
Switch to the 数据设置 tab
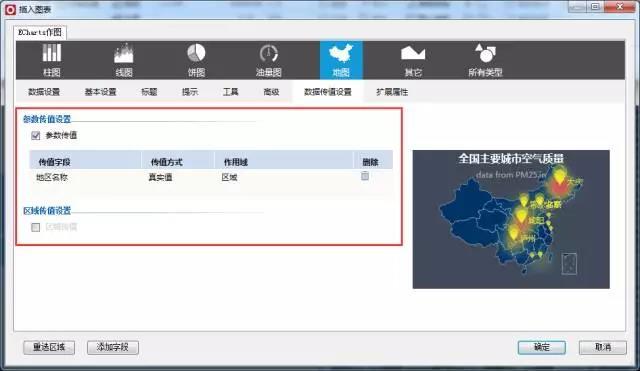[x=44, y=92]
